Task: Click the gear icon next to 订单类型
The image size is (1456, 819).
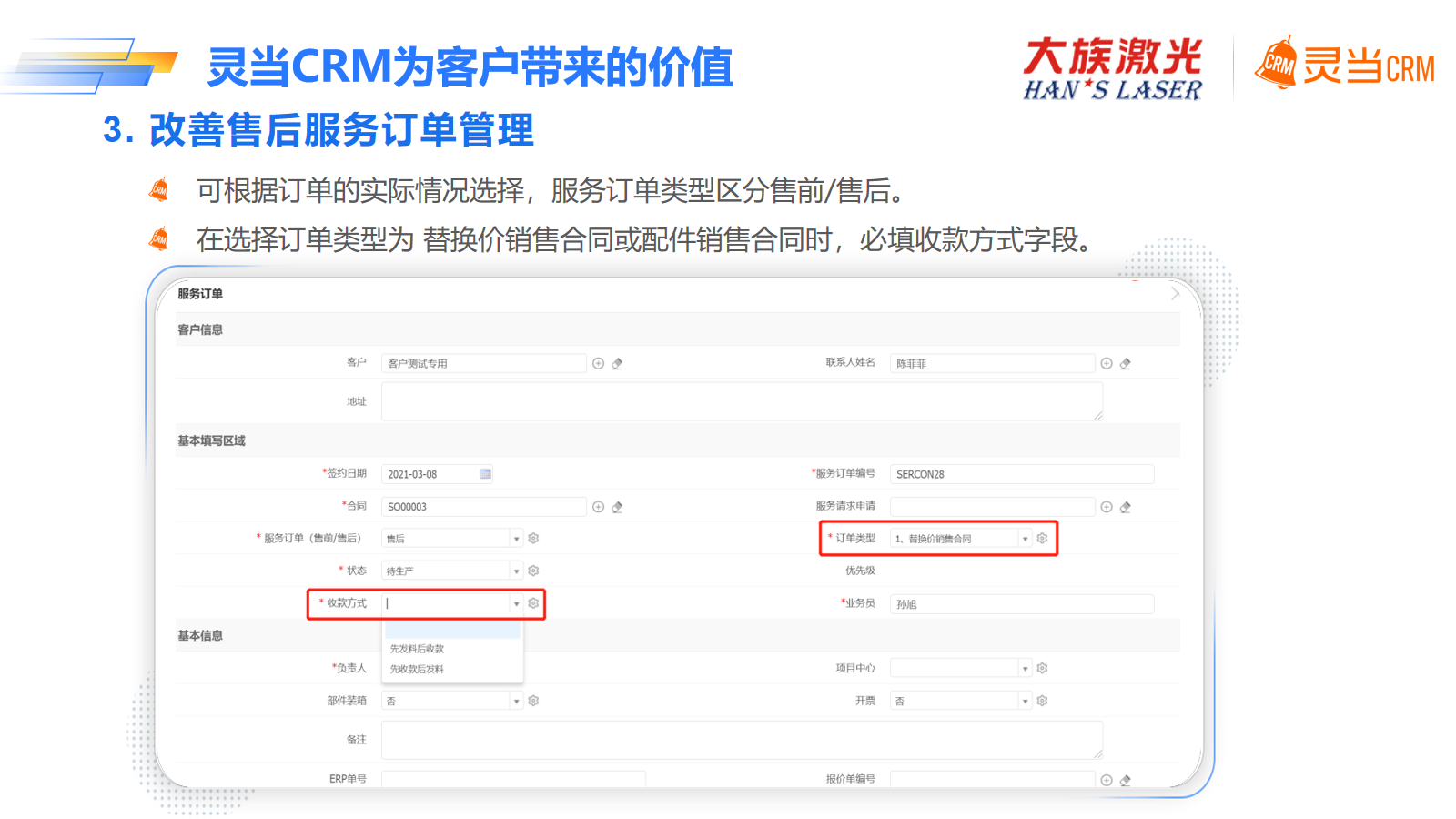Action: click(1042, 539)
